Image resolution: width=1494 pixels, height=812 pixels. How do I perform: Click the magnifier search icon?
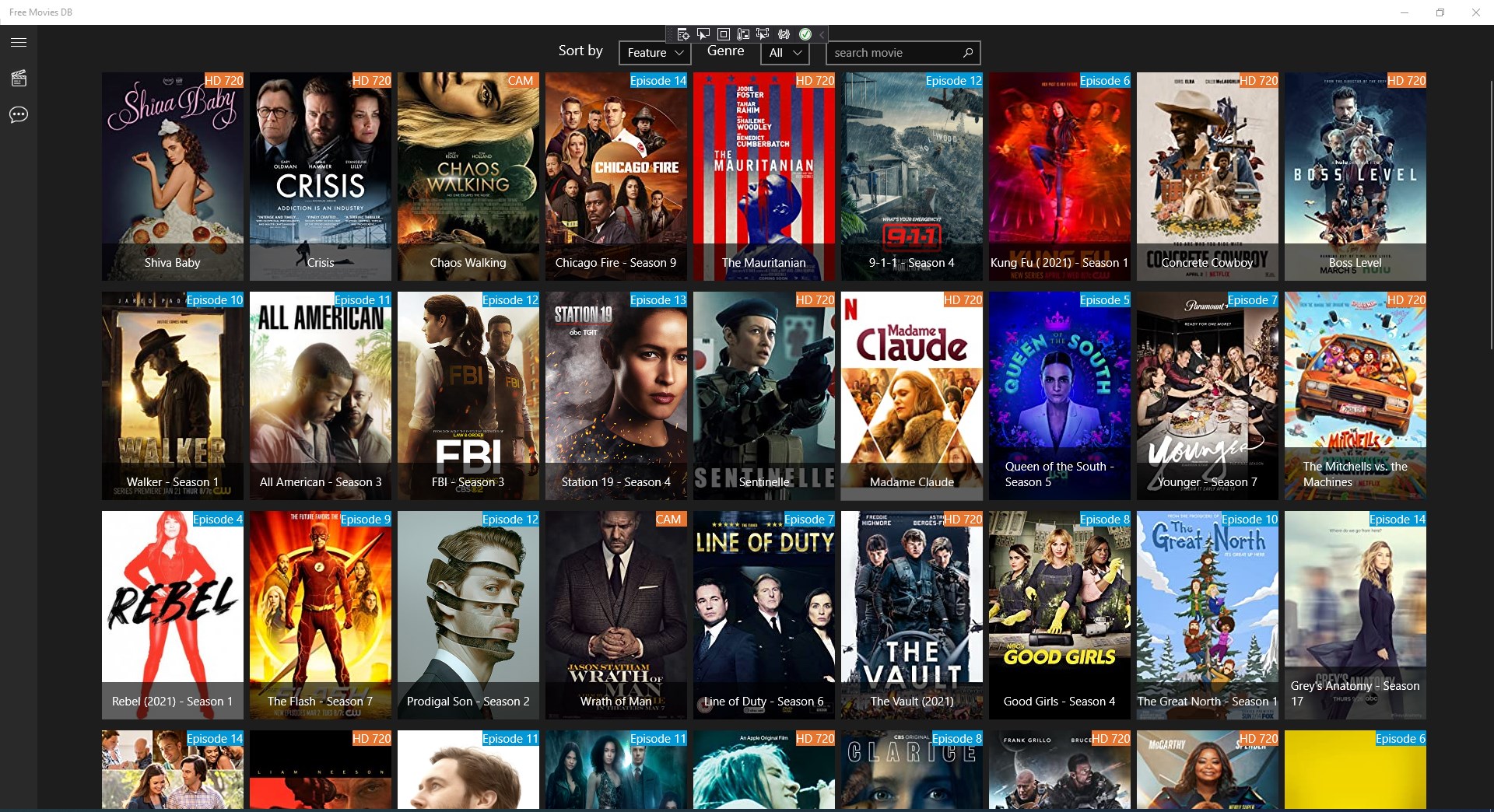point(968,53)
